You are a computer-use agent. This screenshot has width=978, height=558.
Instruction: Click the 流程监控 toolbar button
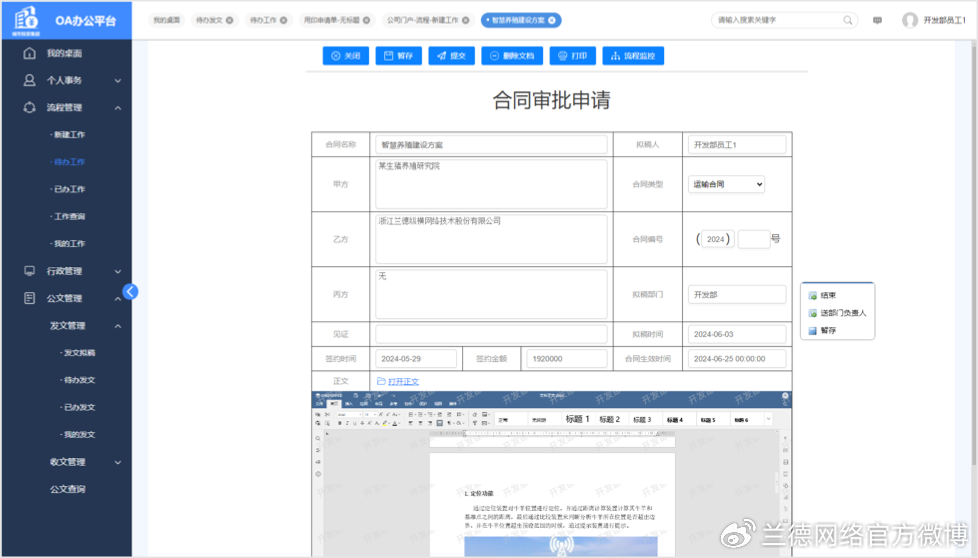(x=633, y=55)
